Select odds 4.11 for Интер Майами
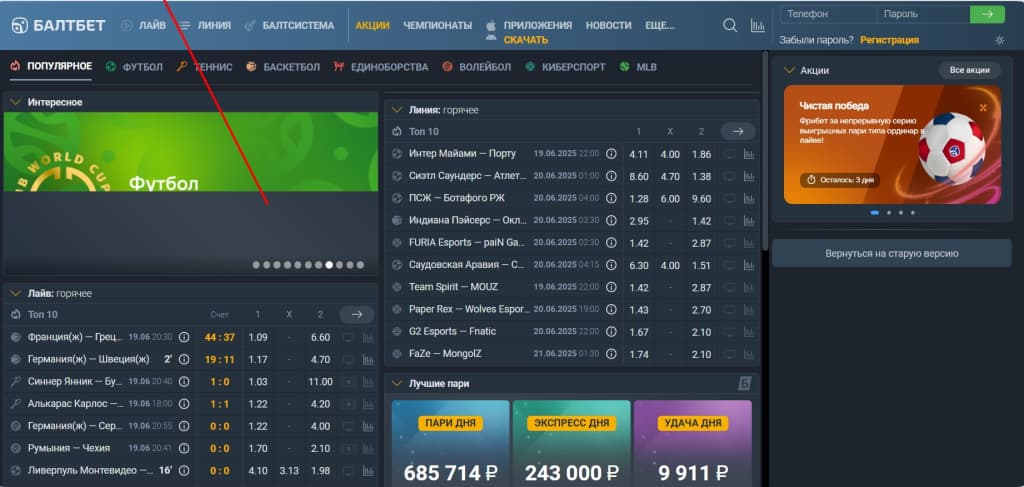The height and width of the screenshot is (487, 1024). (x=639, y=155)
